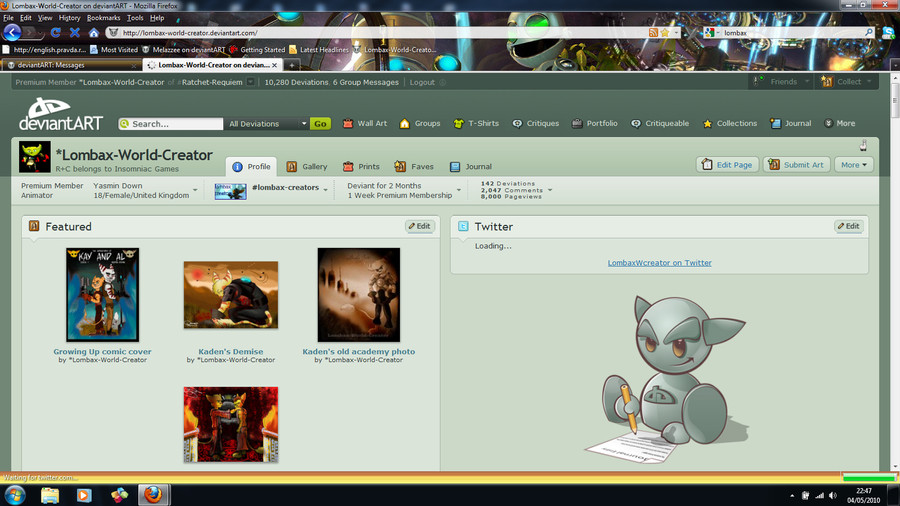900x506 pixels.
Task: Click the Featured widget icon
Action: tap(34, 226)
